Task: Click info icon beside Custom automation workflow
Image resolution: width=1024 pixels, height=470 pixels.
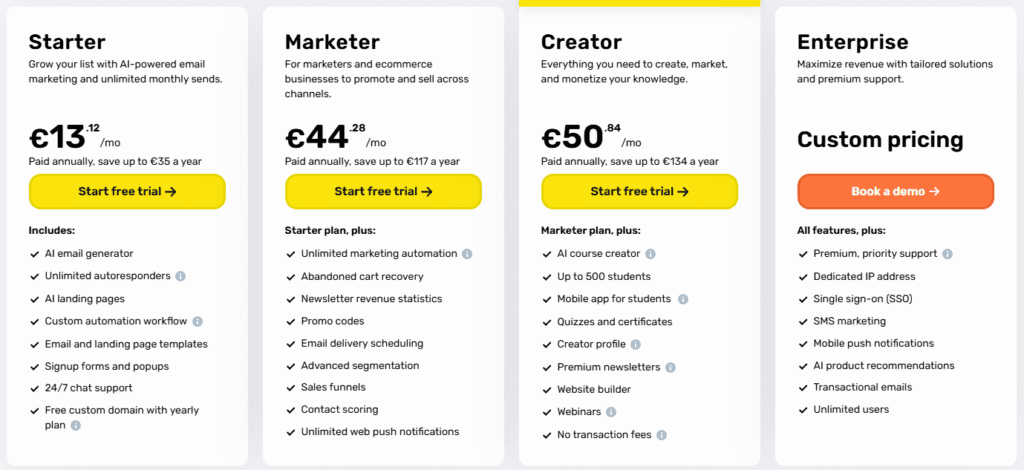Action: click(x=197, y=321)
